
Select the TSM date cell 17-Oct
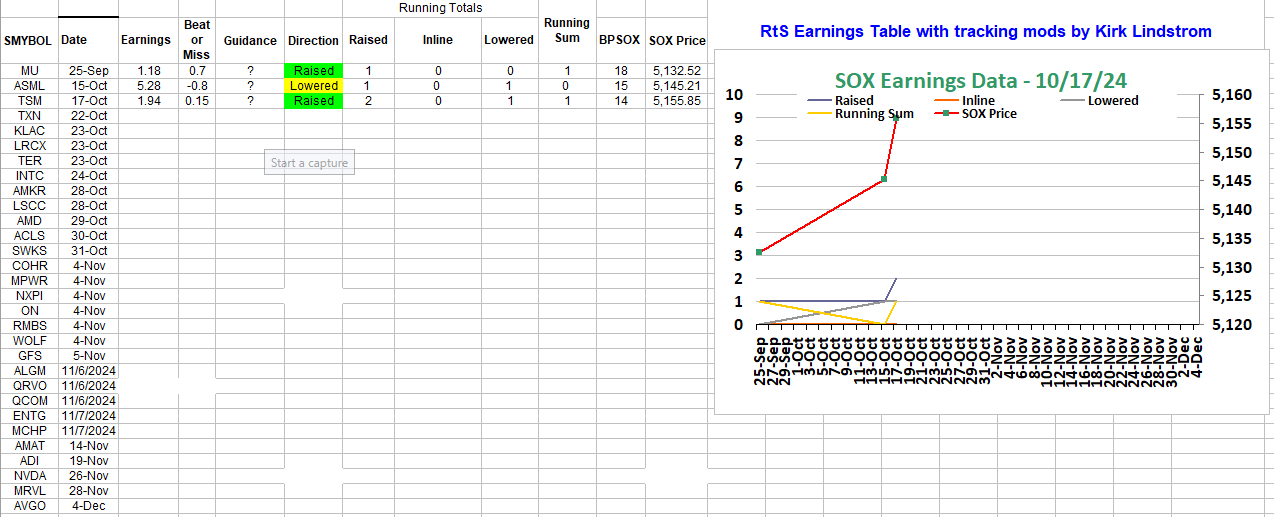tap(89, 101)
